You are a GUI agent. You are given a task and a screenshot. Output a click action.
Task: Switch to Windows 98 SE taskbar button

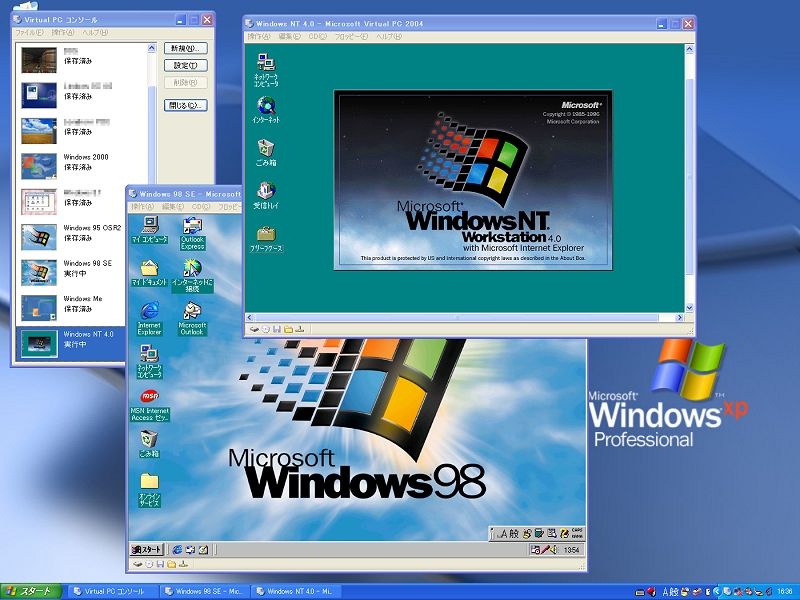tap(205, 591)
